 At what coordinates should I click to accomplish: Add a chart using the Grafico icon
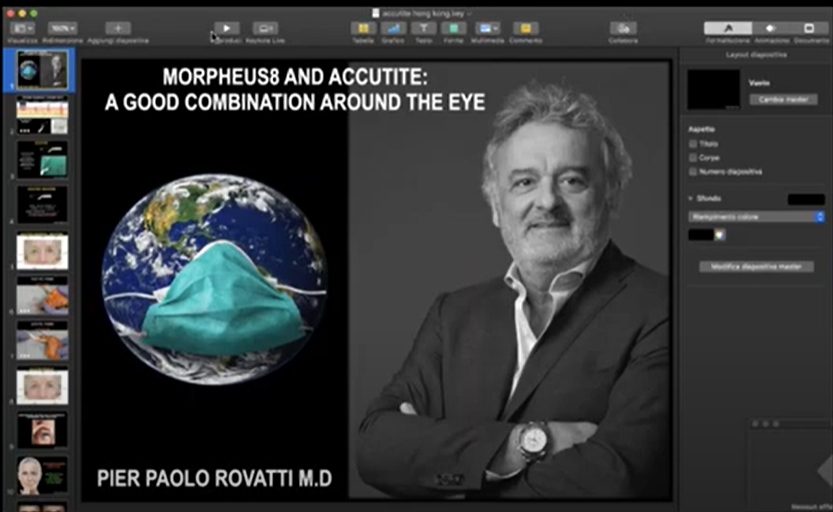(x=393, y=28)
